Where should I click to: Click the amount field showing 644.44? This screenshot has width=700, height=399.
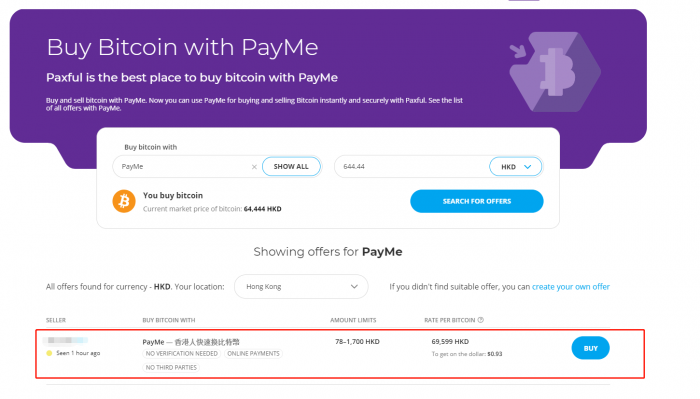pyautogui.click(x=411, y=166)
